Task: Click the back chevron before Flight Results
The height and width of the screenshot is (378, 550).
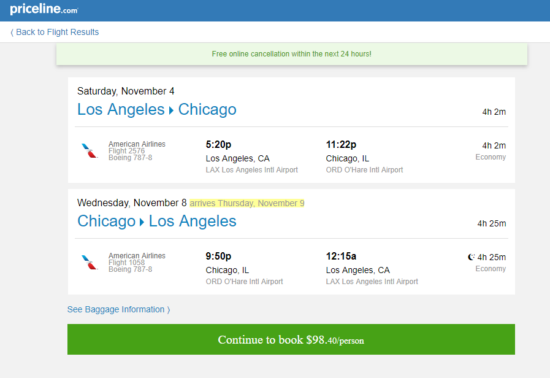Action: point(12,32)
